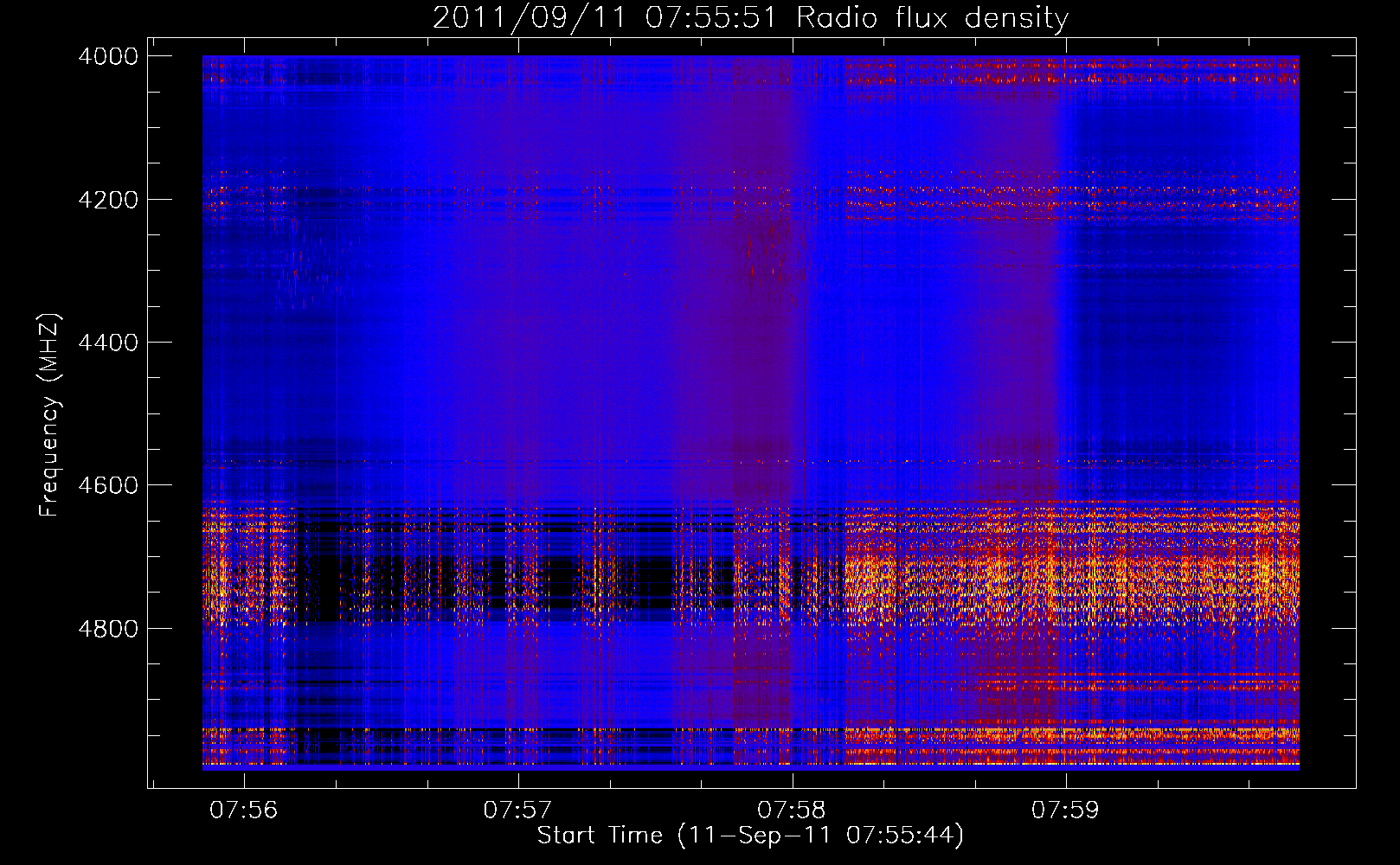The height and width of the screenshot is (865, 1400).
Task: Click the 4800 frequency axis label
Action: [x=108, y=628]
